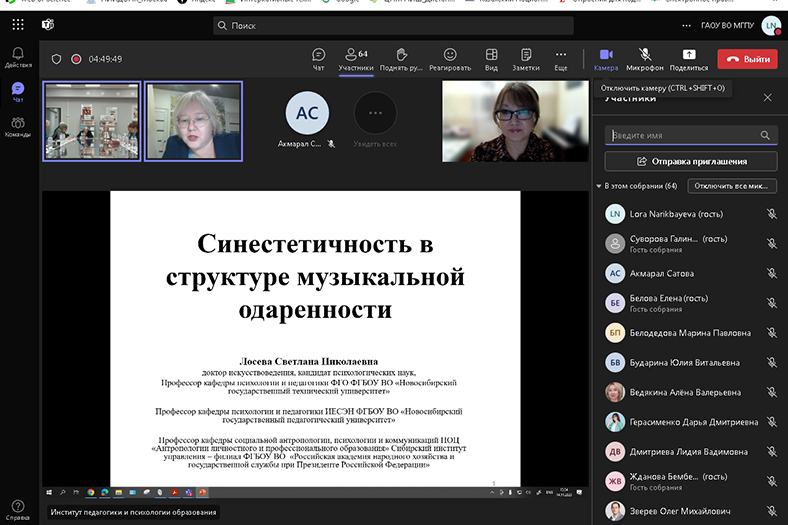Viewport: 788px width, 525px height.
Task: Open the View (Вид) layout options
Action: pyautogui.click(x=491, y=58)
